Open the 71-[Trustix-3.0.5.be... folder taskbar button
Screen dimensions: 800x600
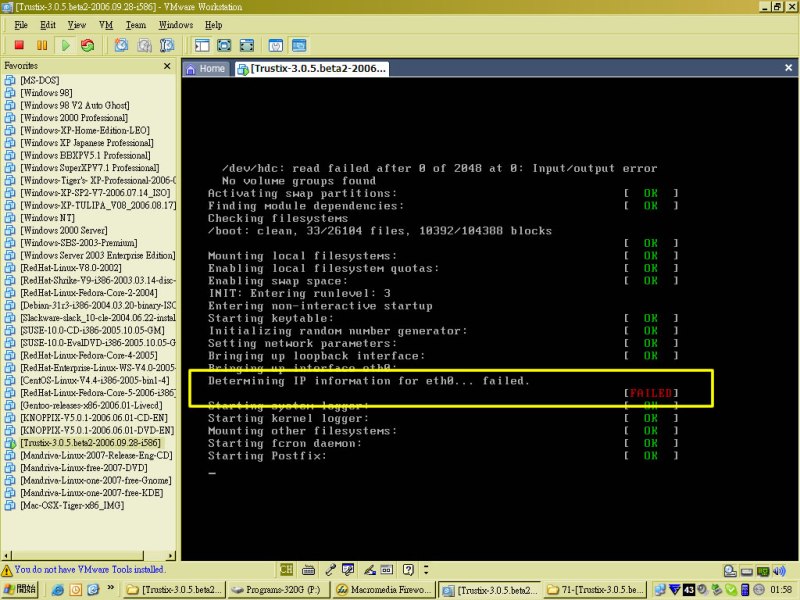(595, 590)
